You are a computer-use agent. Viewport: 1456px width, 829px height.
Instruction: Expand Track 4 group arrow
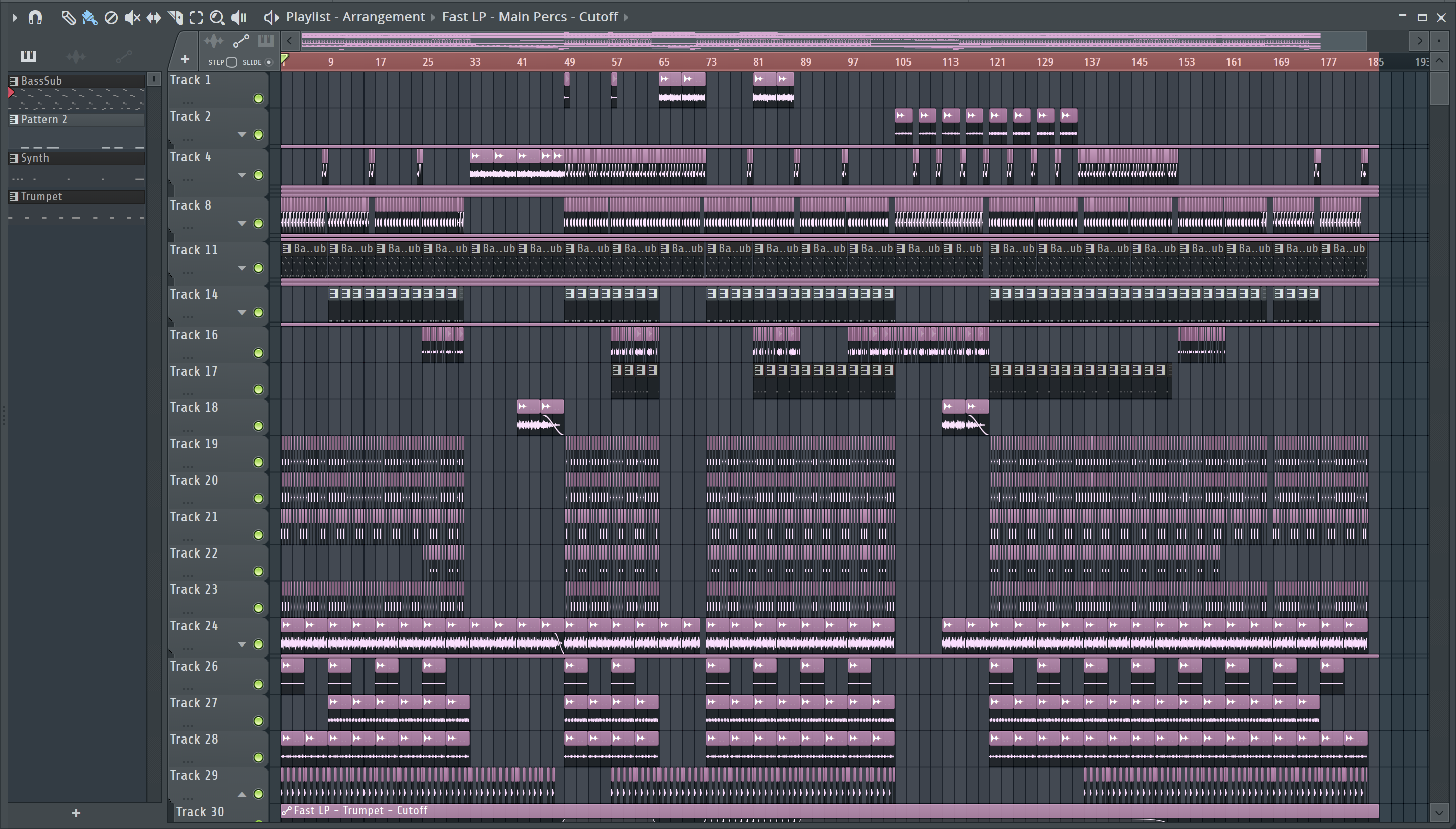[242, 175]
